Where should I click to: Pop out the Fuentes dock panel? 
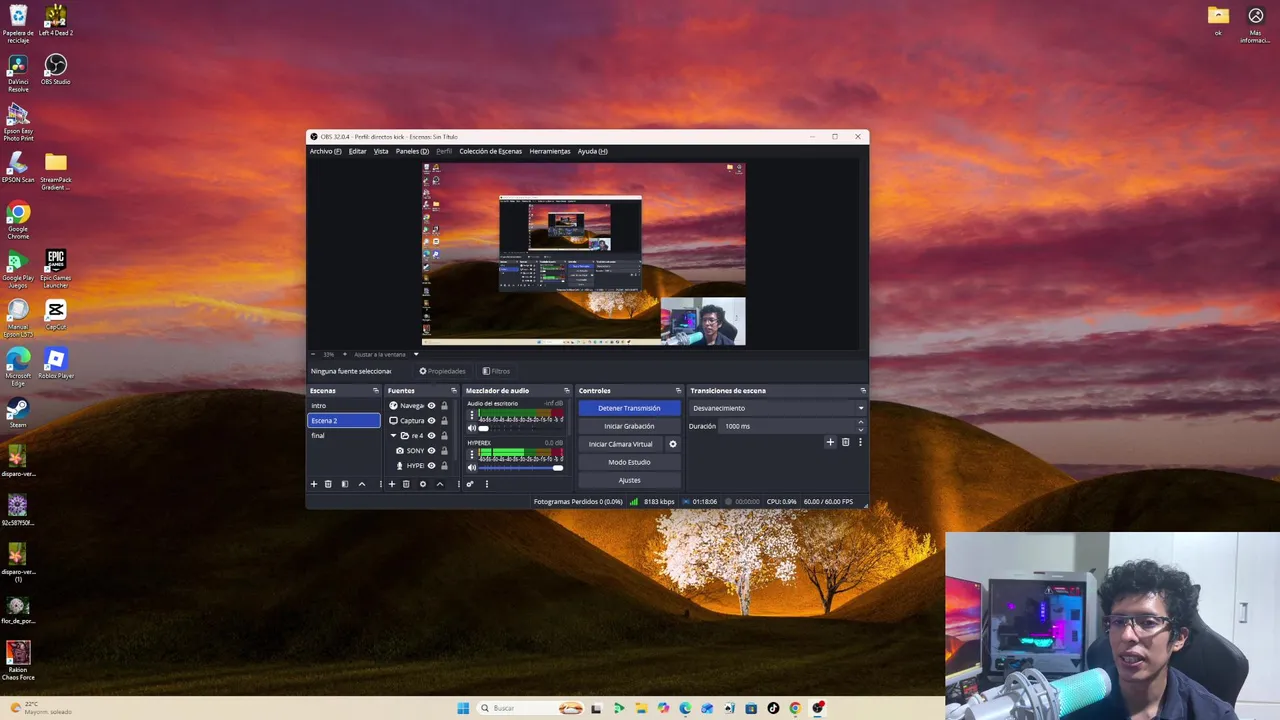pos(454,391)
